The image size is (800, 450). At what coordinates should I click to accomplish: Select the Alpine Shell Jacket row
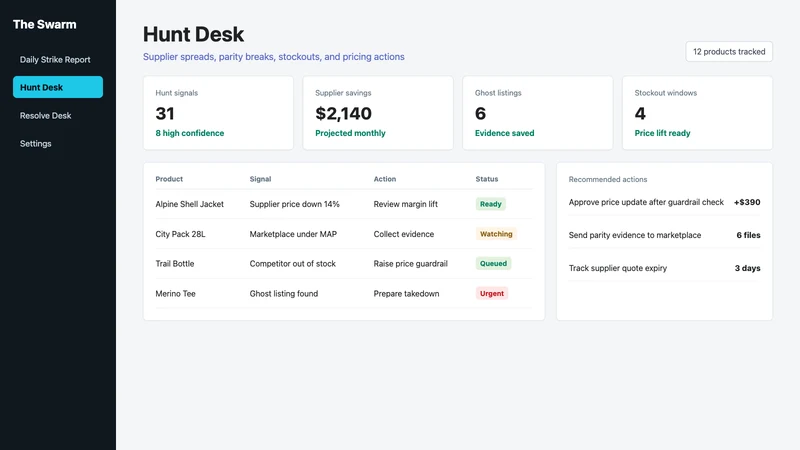(344, 204)
